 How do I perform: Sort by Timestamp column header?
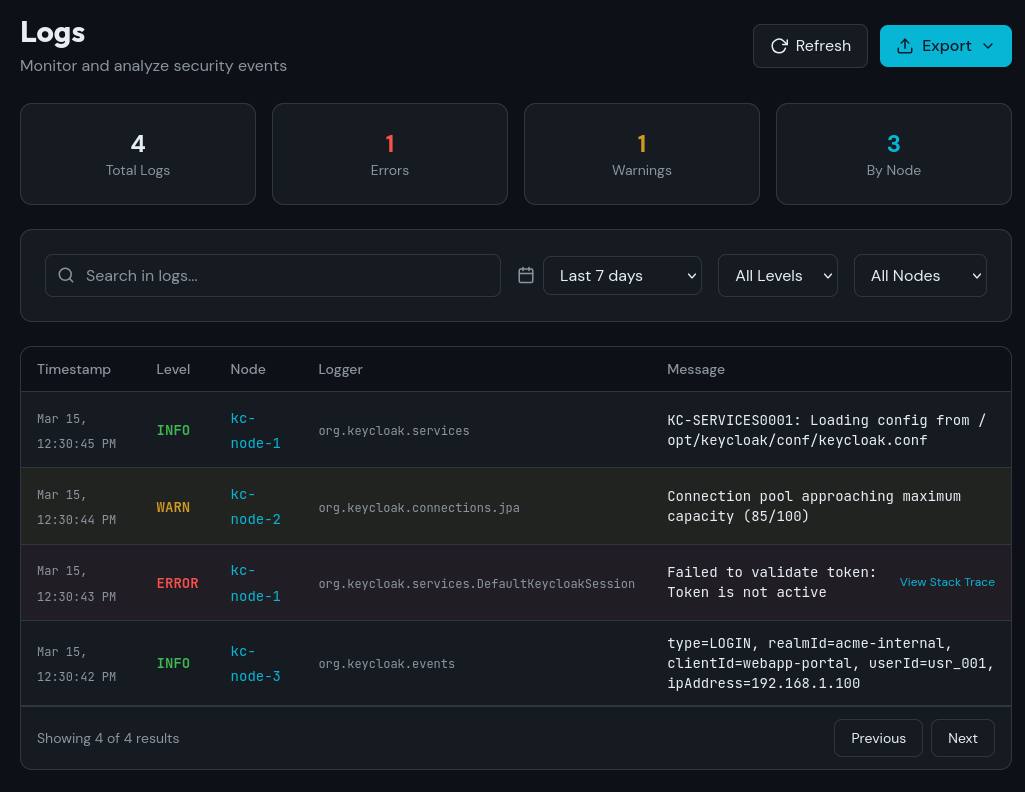pos(74,369)
